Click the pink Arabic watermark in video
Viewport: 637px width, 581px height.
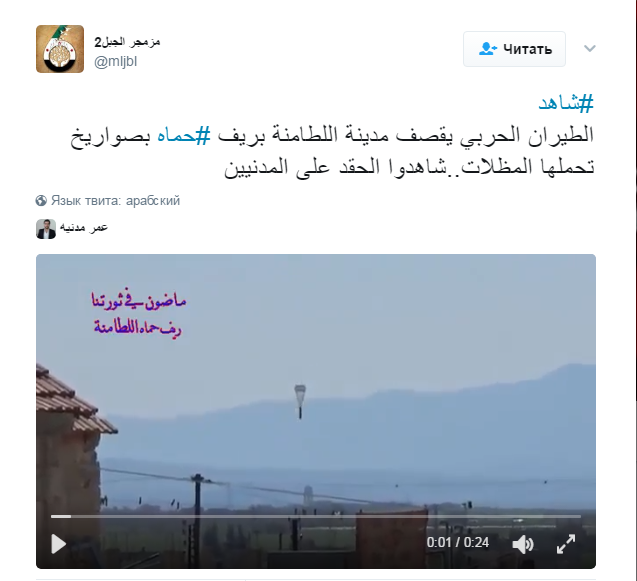[x=139, y=314]
